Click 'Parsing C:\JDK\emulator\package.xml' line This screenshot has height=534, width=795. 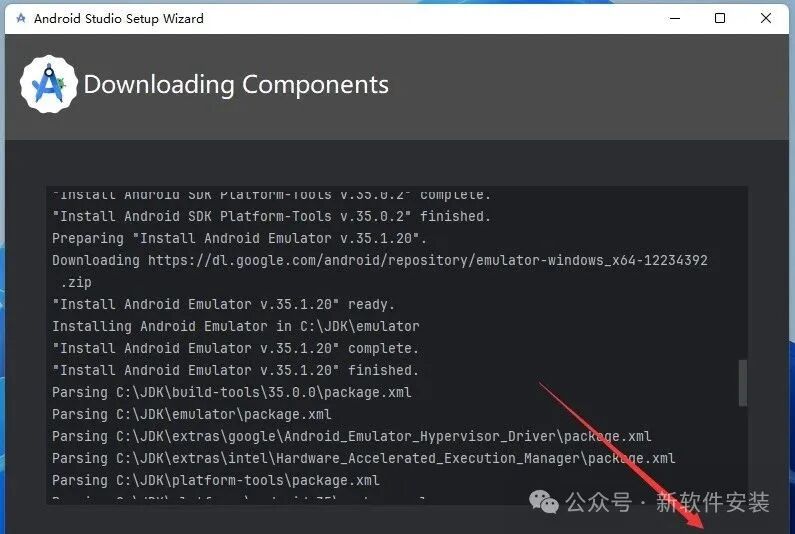[x=192, y=414]
